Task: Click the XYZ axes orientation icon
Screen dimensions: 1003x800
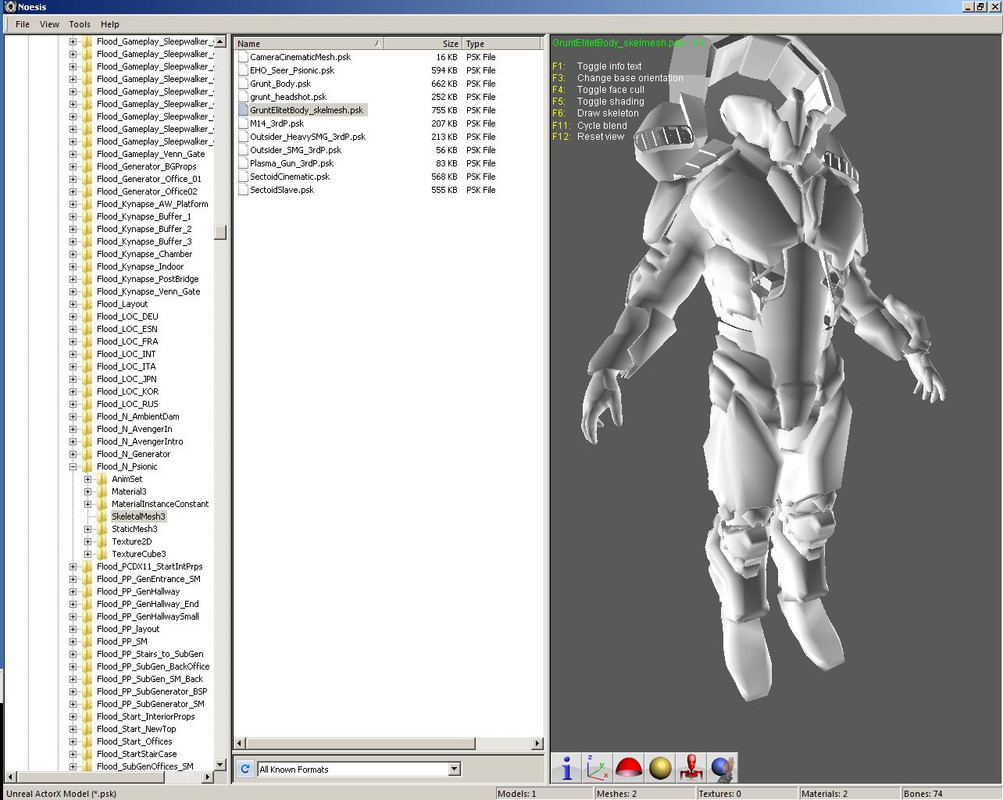Action: (597, 768)
